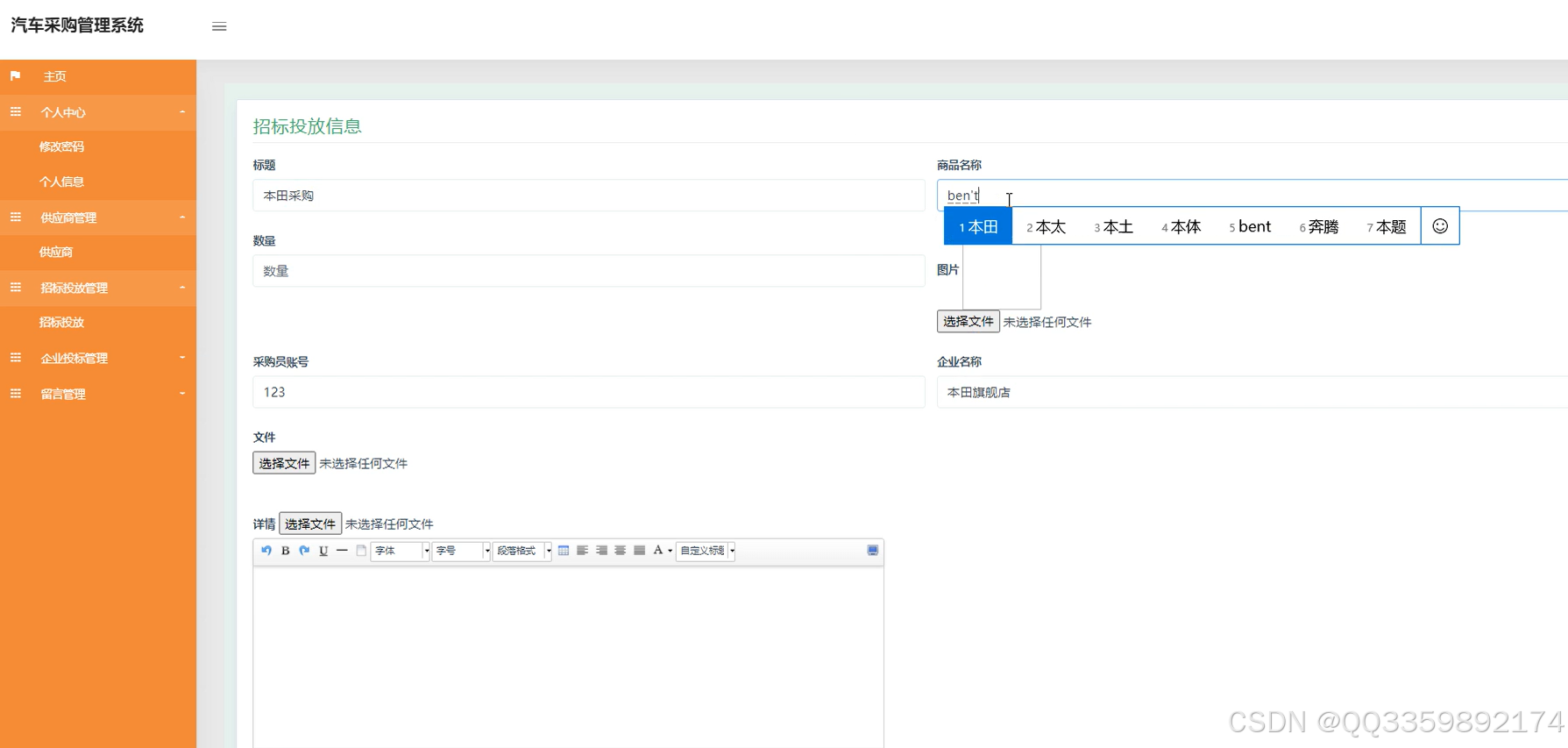Click the redo icon in editor toolbar
Image resolution: width=1568 pixels, height=748 pixels.
tap(304, 551)
